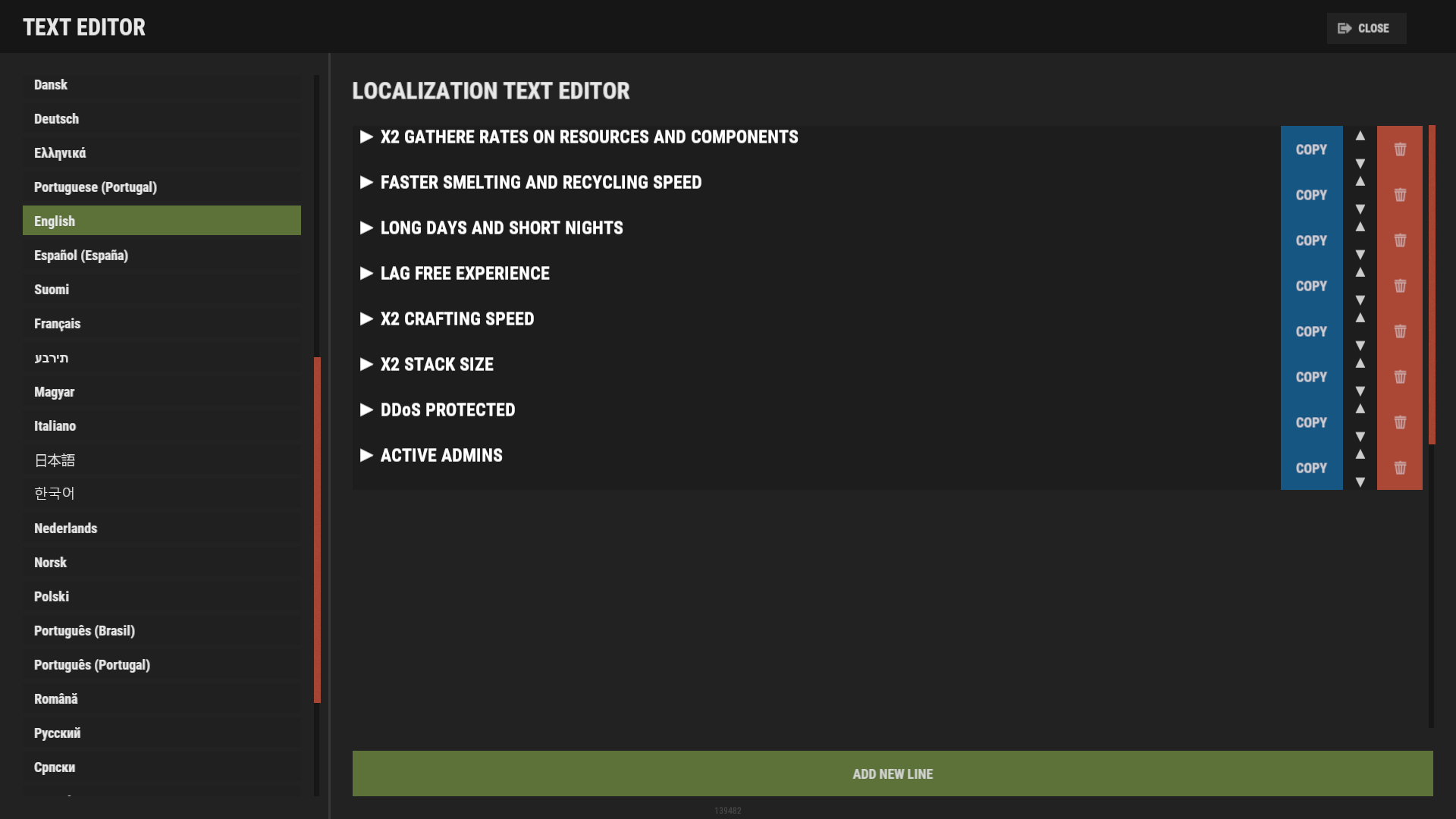The height and width of the screenshot is (819, 1456).
Task: Copy the X2 STACK SIZE line
Action: coord(1311,377)
